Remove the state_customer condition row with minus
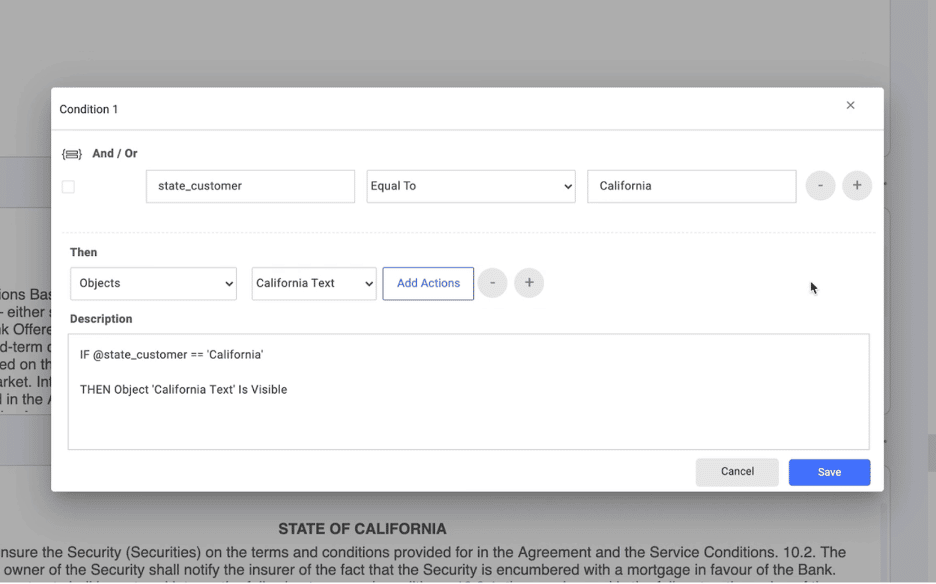936x584 pixels. tap(820, 186)
